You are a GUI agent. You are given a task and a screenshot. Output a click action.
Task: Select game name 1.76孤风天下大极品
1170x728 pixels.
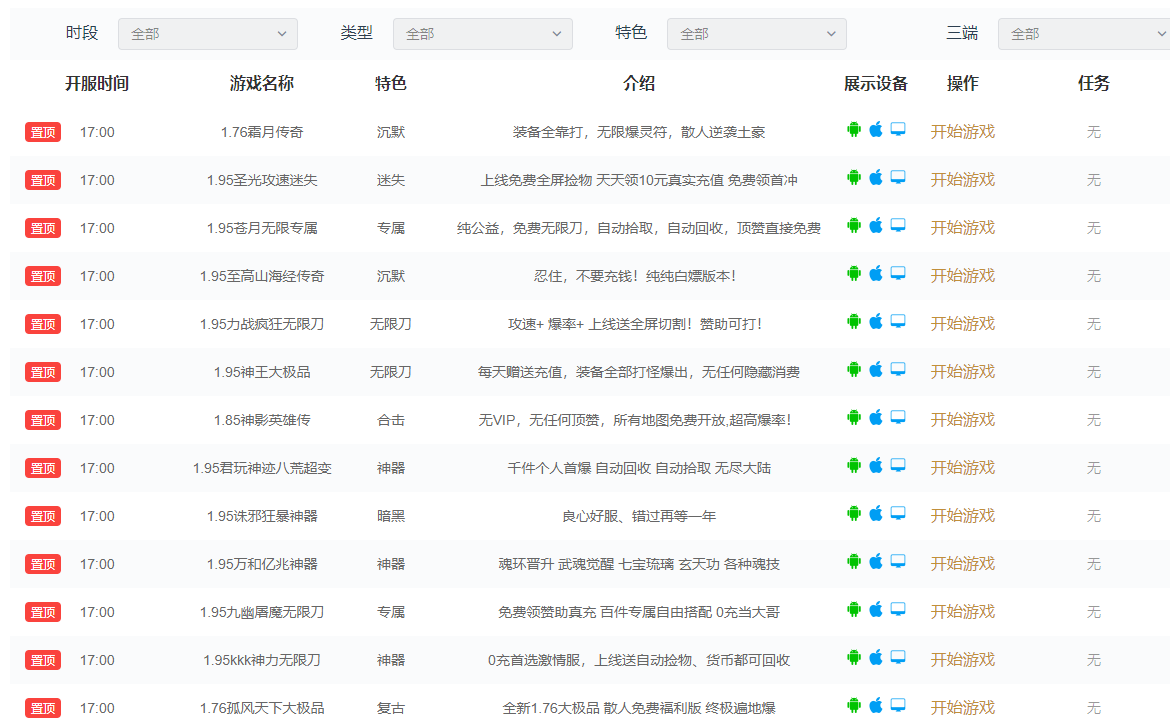coord(262,708)
